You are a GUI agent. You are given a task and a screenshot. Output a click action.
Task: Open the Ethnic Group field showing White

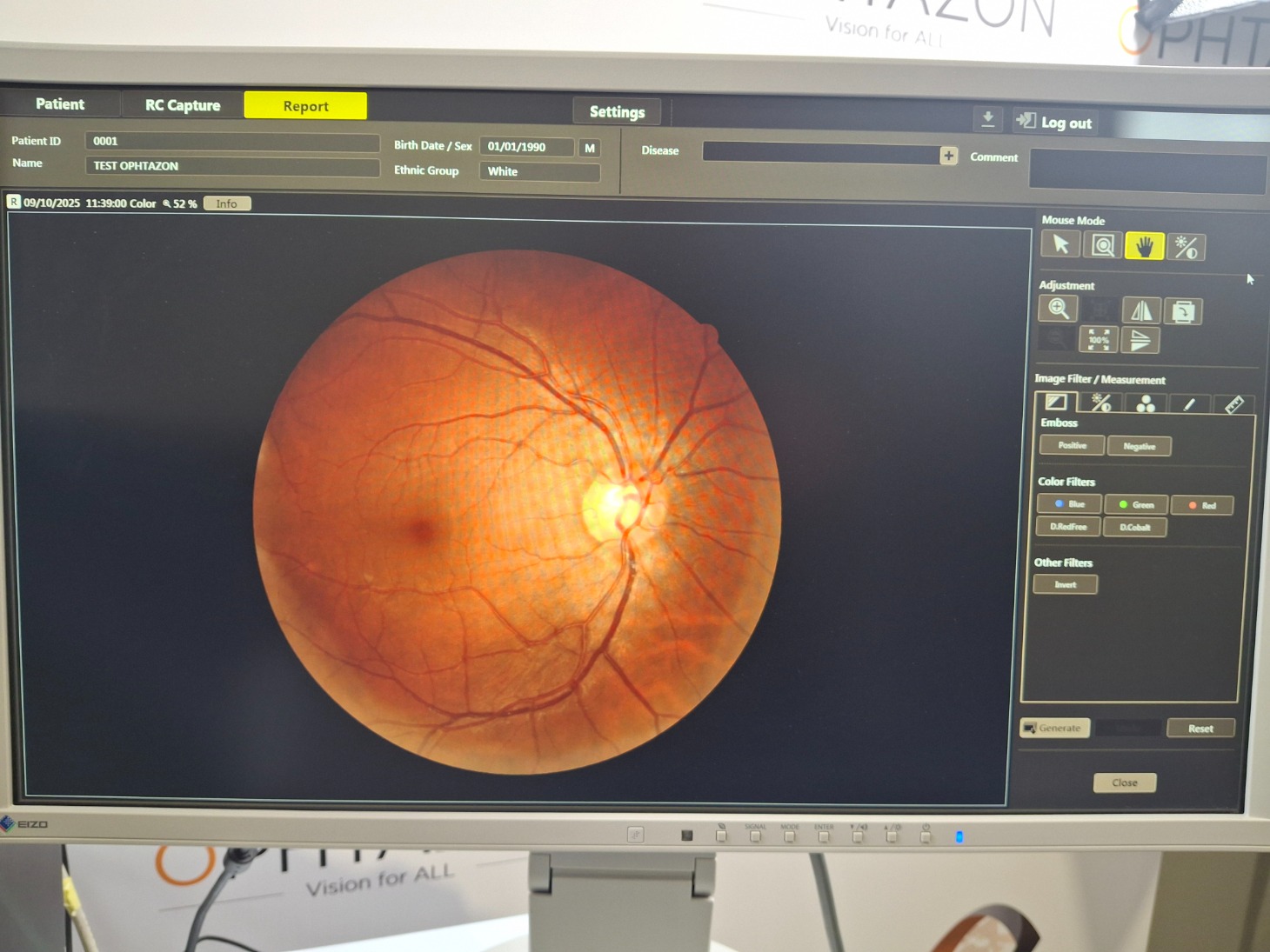click(539, 171)
